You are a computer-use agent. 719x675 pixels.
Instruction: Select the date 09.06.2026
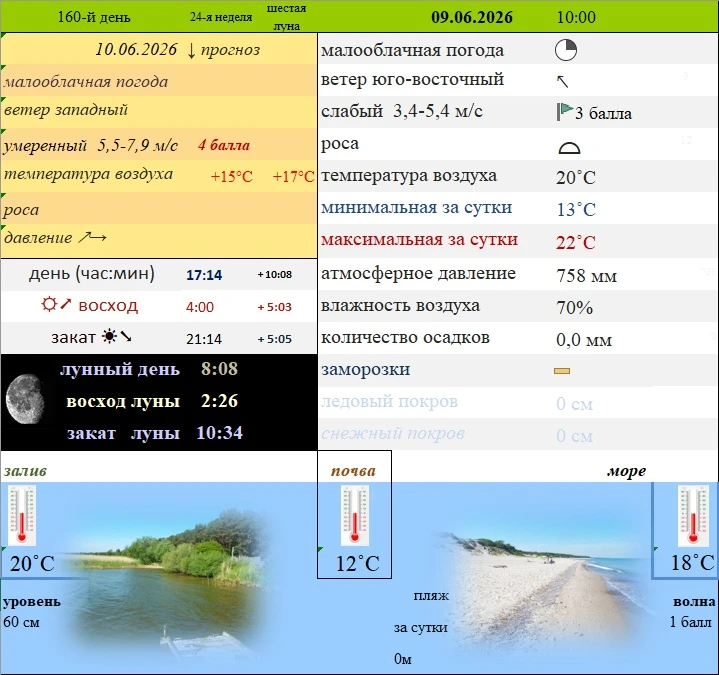click(472, 17)
